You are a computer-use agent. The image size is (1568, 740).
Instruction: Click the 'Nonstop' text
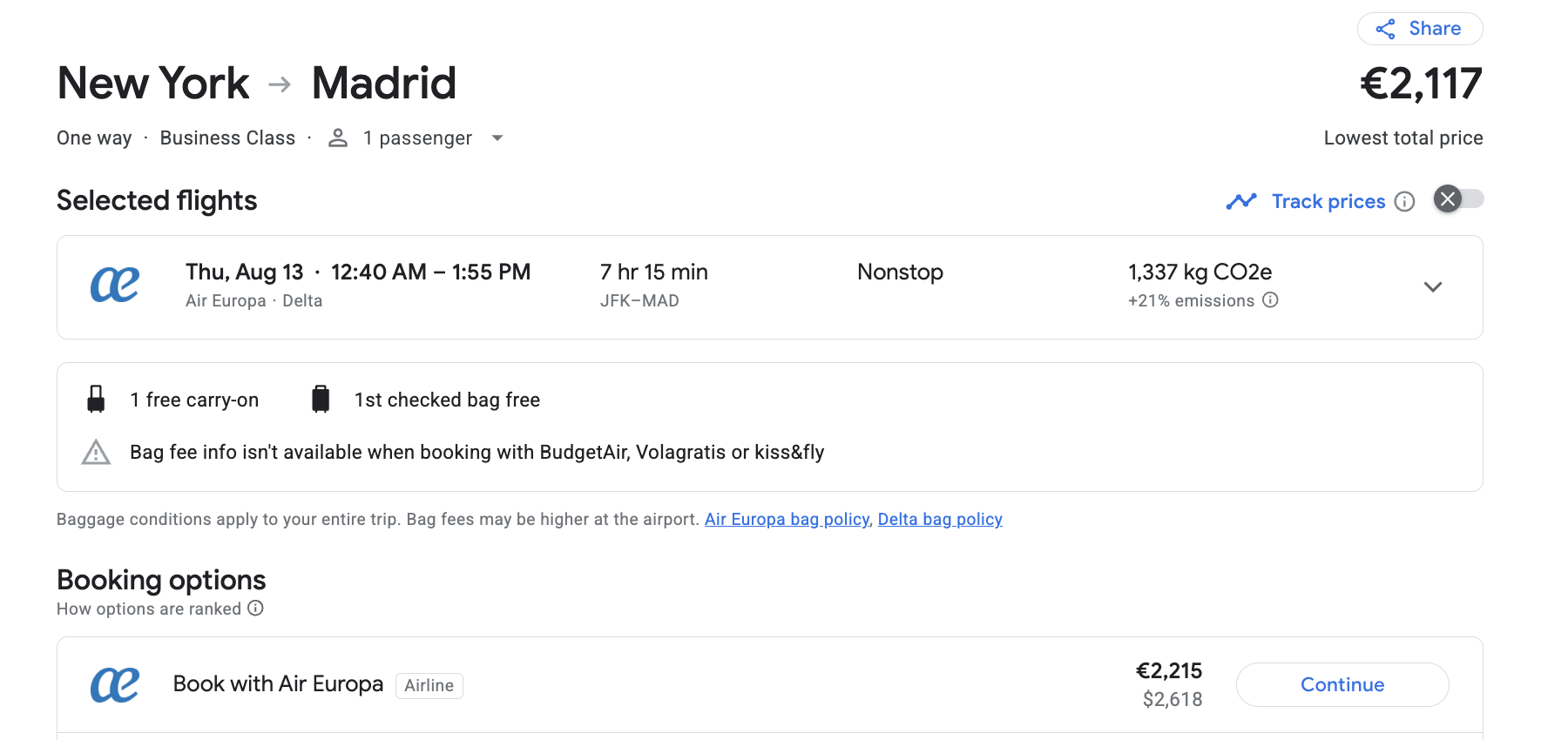point(900,272)
